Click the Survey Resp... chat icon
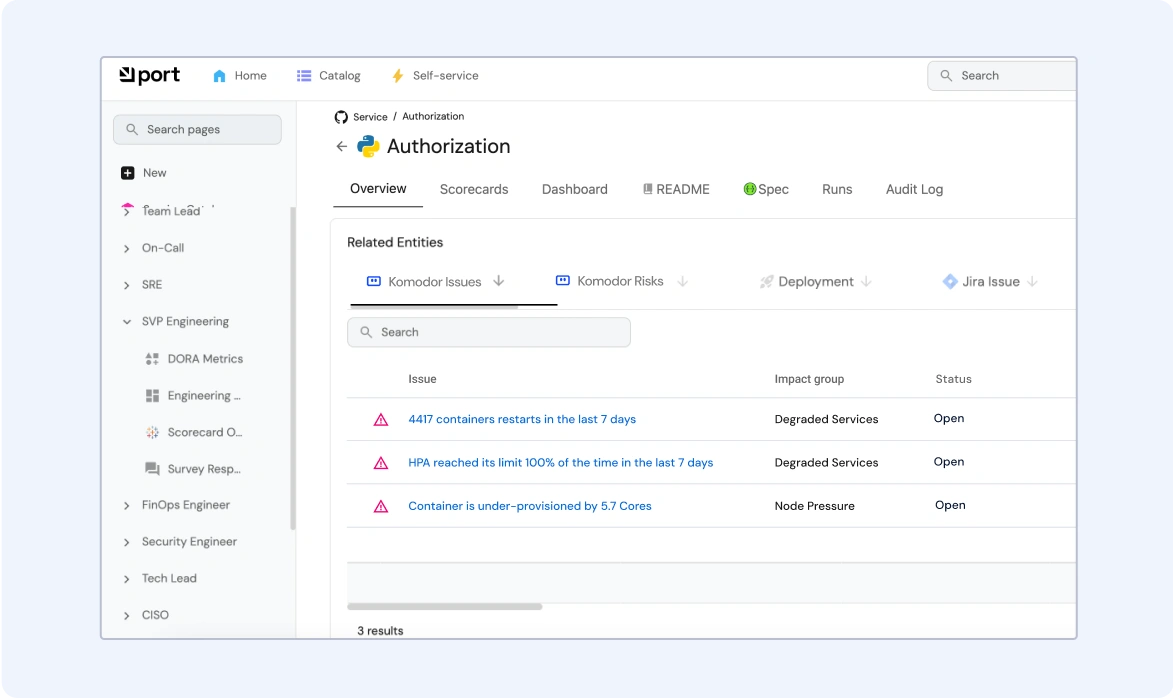Screen dimensions: 1173x698 [152, 469]
